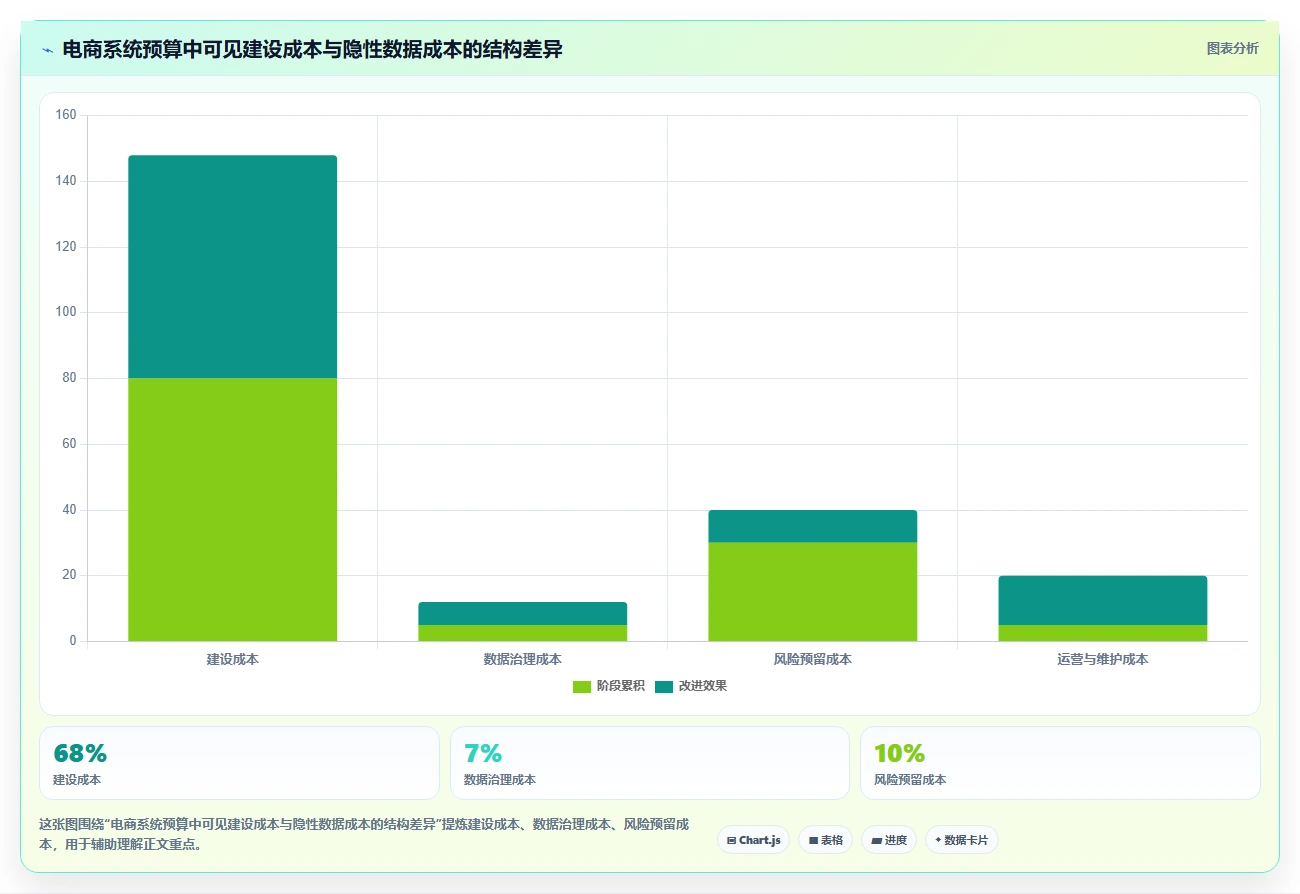Select the 表格 tag
This screenshot has width=1300, height=894.
pyautogui.click(x=825, y=840)
